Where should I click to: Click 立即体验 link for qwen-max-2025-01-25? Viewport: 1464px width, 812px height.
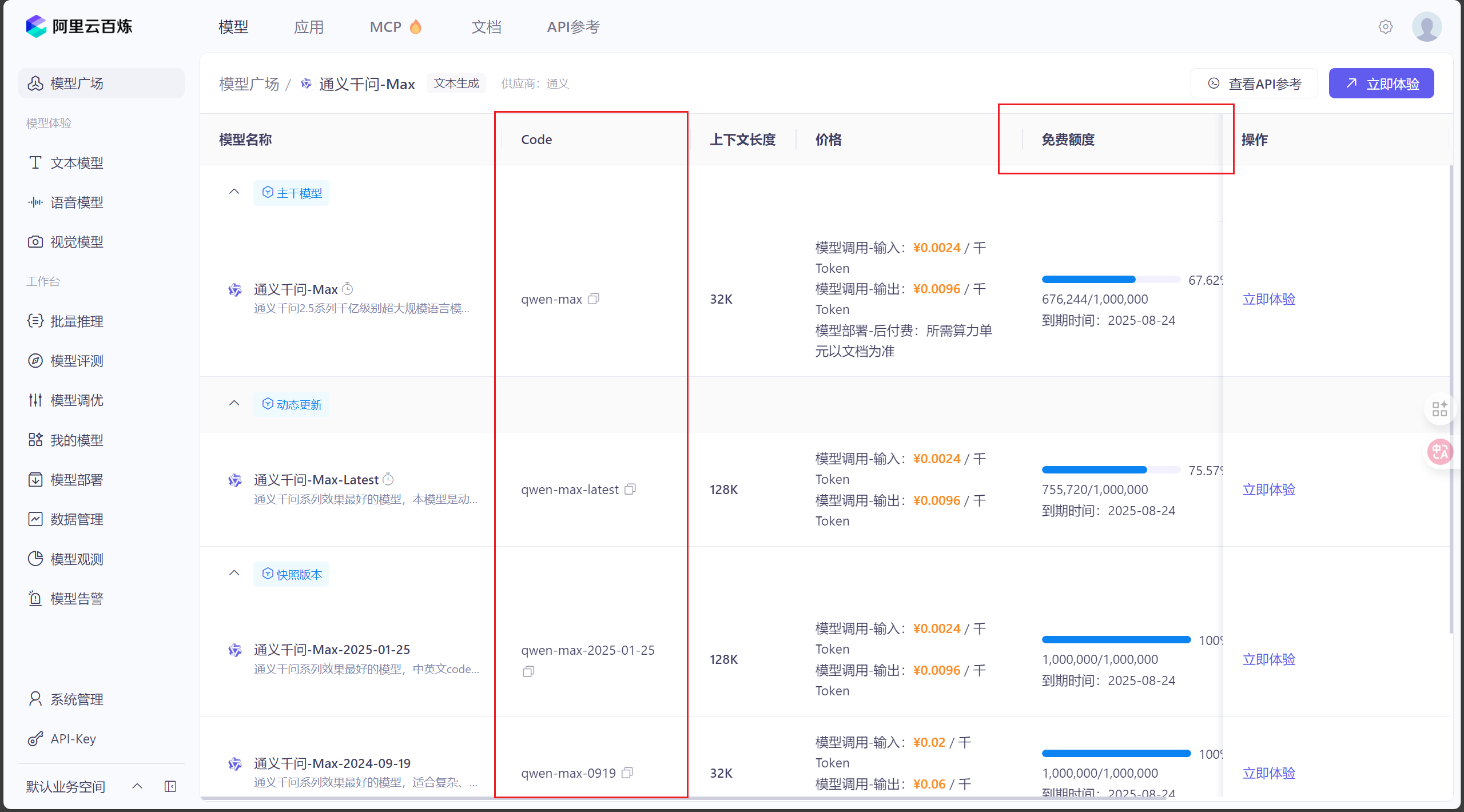point(1269,659)
